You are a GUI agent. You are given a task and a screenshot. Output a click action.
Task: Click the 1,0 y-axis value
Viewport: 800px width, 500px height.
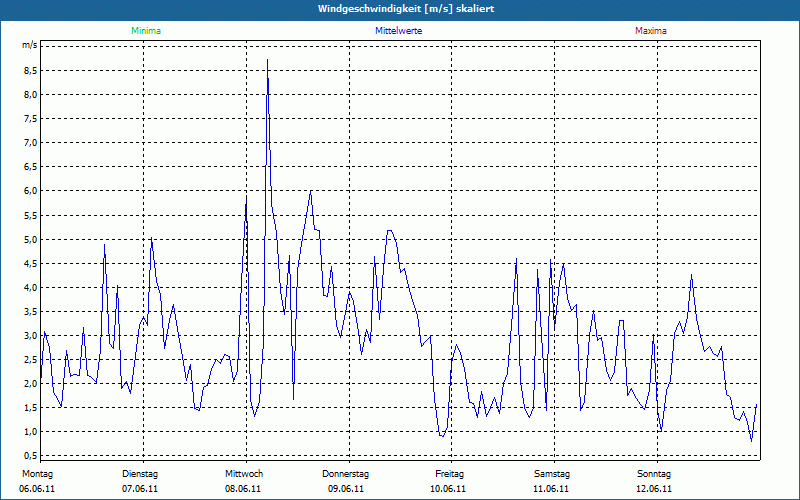[x=31, y=432]
